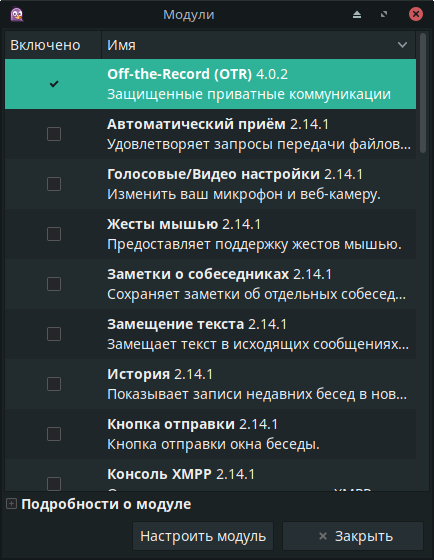Expand Подробности о модуле section
Image resolution: width=434 pixels, height=560 pixels.
11,504
